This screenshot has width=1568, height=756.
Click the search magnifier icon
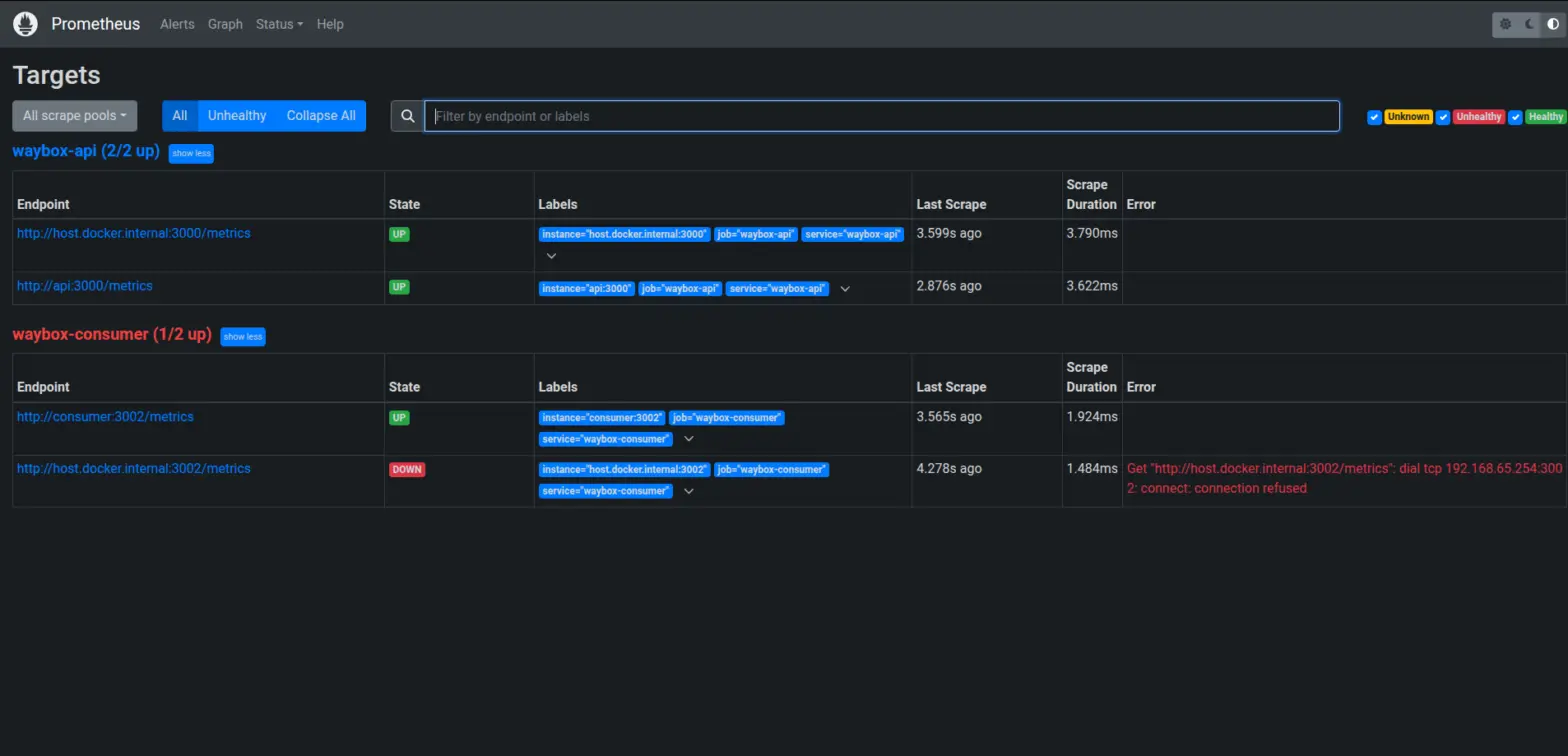[408, 116]
